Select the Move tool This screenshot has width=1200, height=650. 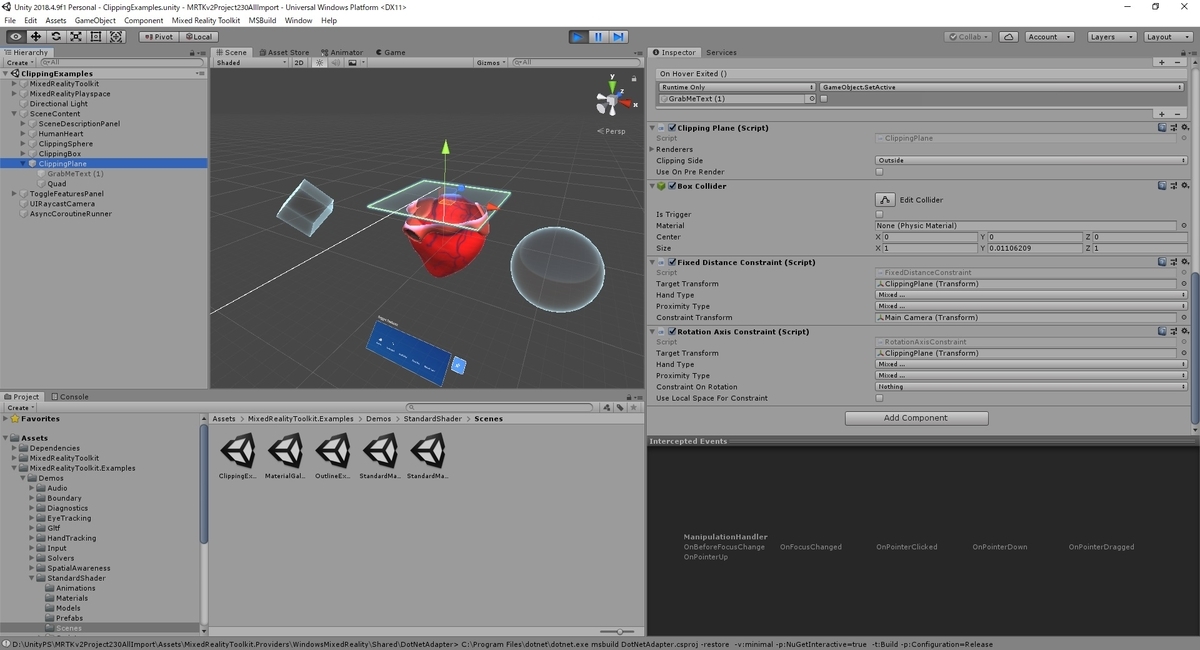35,37
